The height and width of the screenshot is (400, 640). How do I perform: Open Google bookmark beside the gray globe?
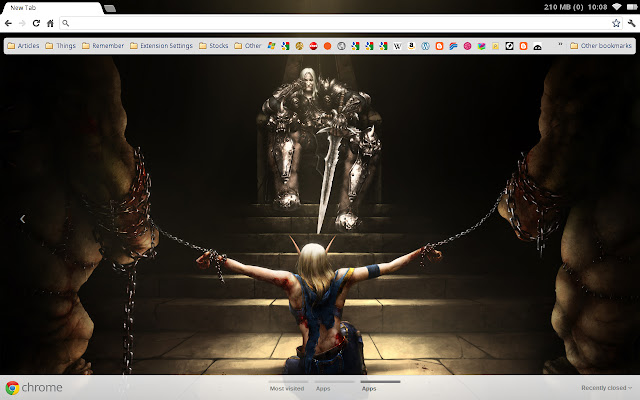click(x=355, y=46)
